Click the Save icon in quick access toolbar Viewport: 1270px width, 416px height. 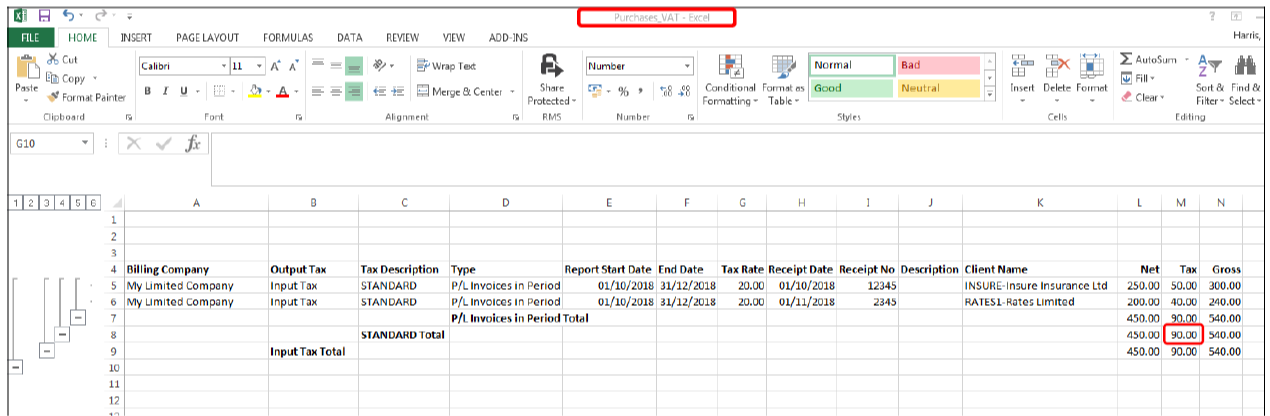pyautogui.click(x=43, y=17)
